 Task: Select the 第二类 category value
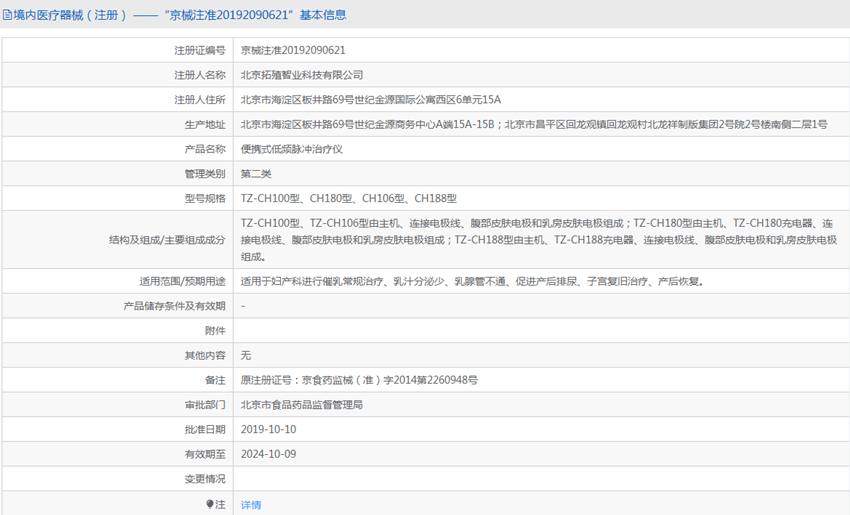[256, 173]
